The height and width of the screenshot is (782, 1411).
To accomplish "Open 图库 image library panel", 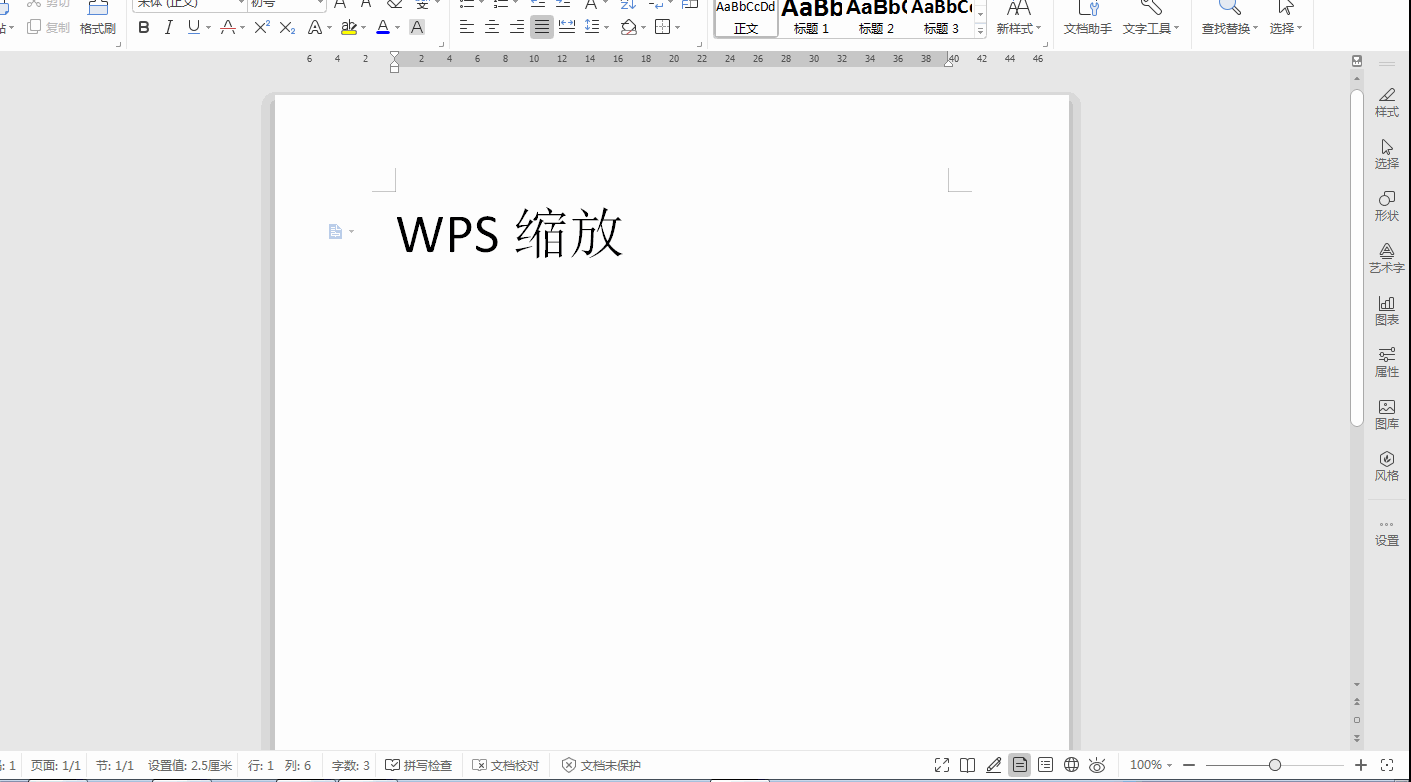I will click(1387, 414).
